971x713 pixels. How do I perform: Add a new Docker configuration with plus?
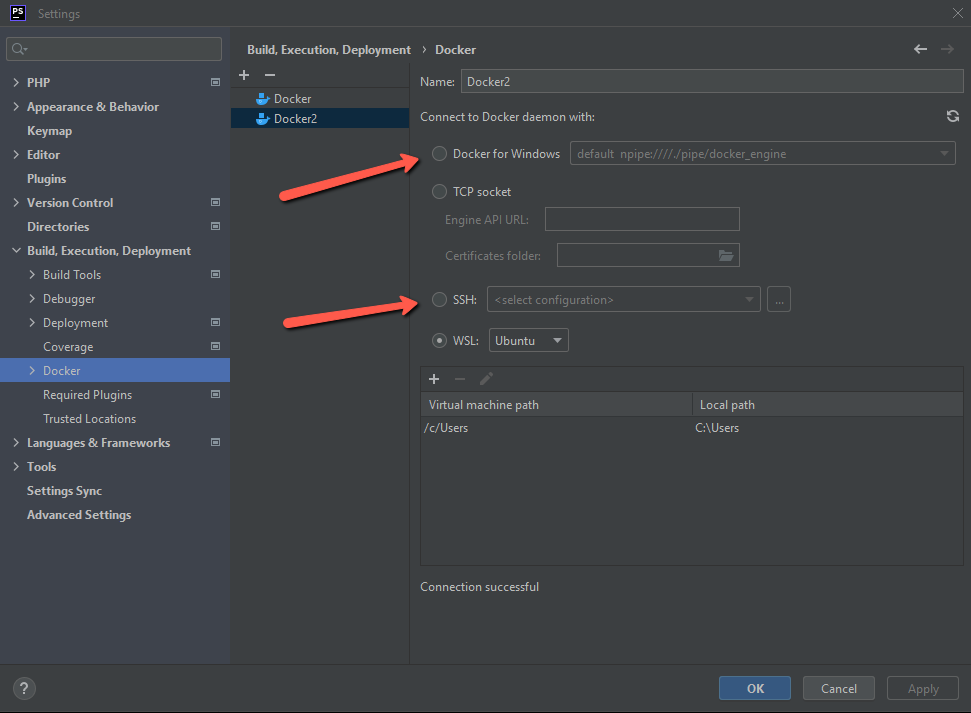[x=244, y=75]
